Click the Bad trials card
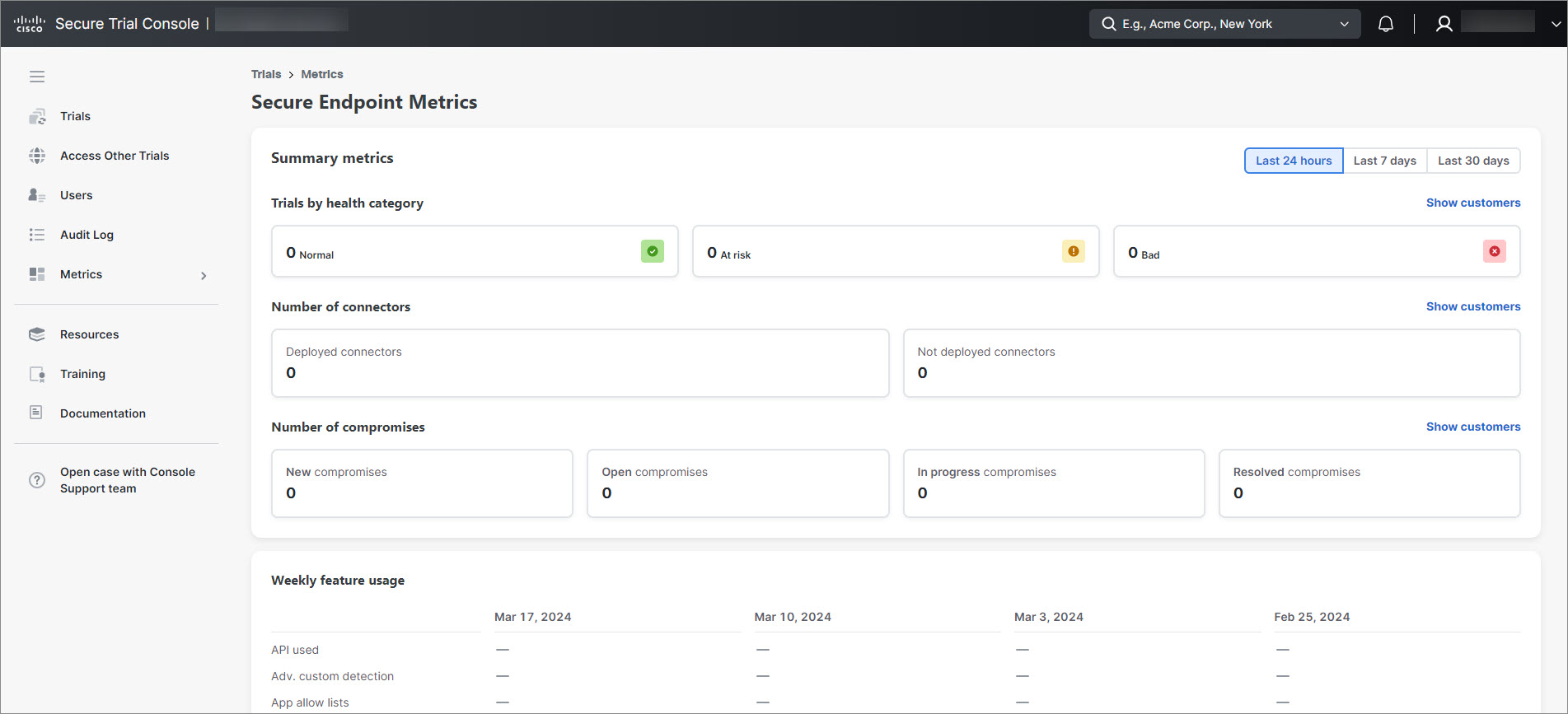The width and height of the screenshot is (1568, 714). click(x=1317, y=251)
